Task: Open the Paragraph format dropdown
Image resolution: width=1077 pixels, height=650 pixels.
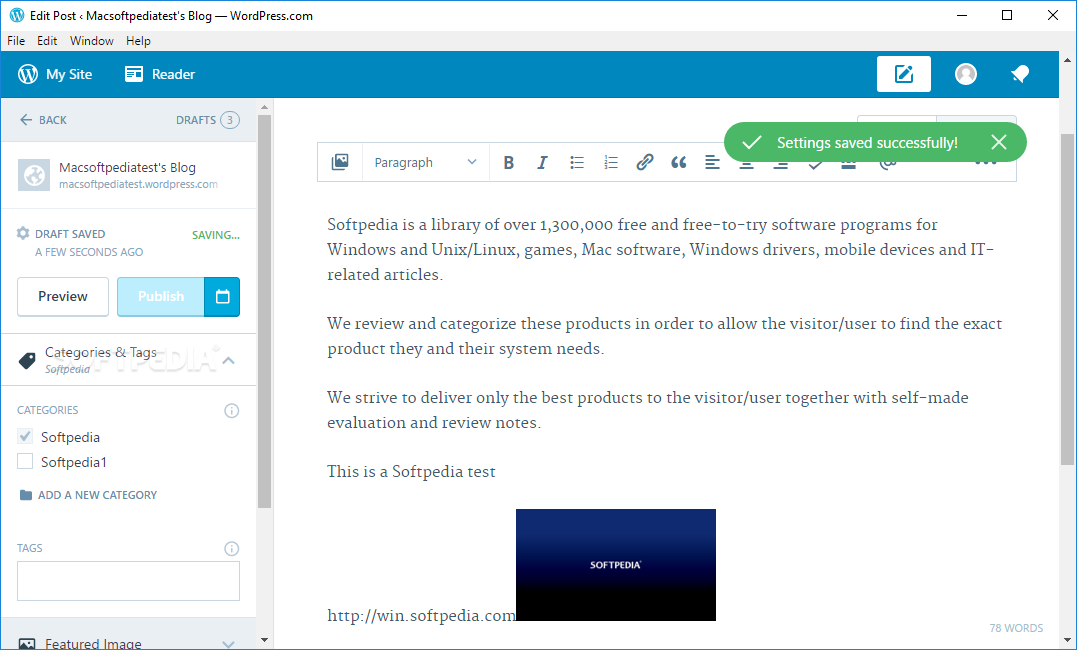Action: coord(425,162)
